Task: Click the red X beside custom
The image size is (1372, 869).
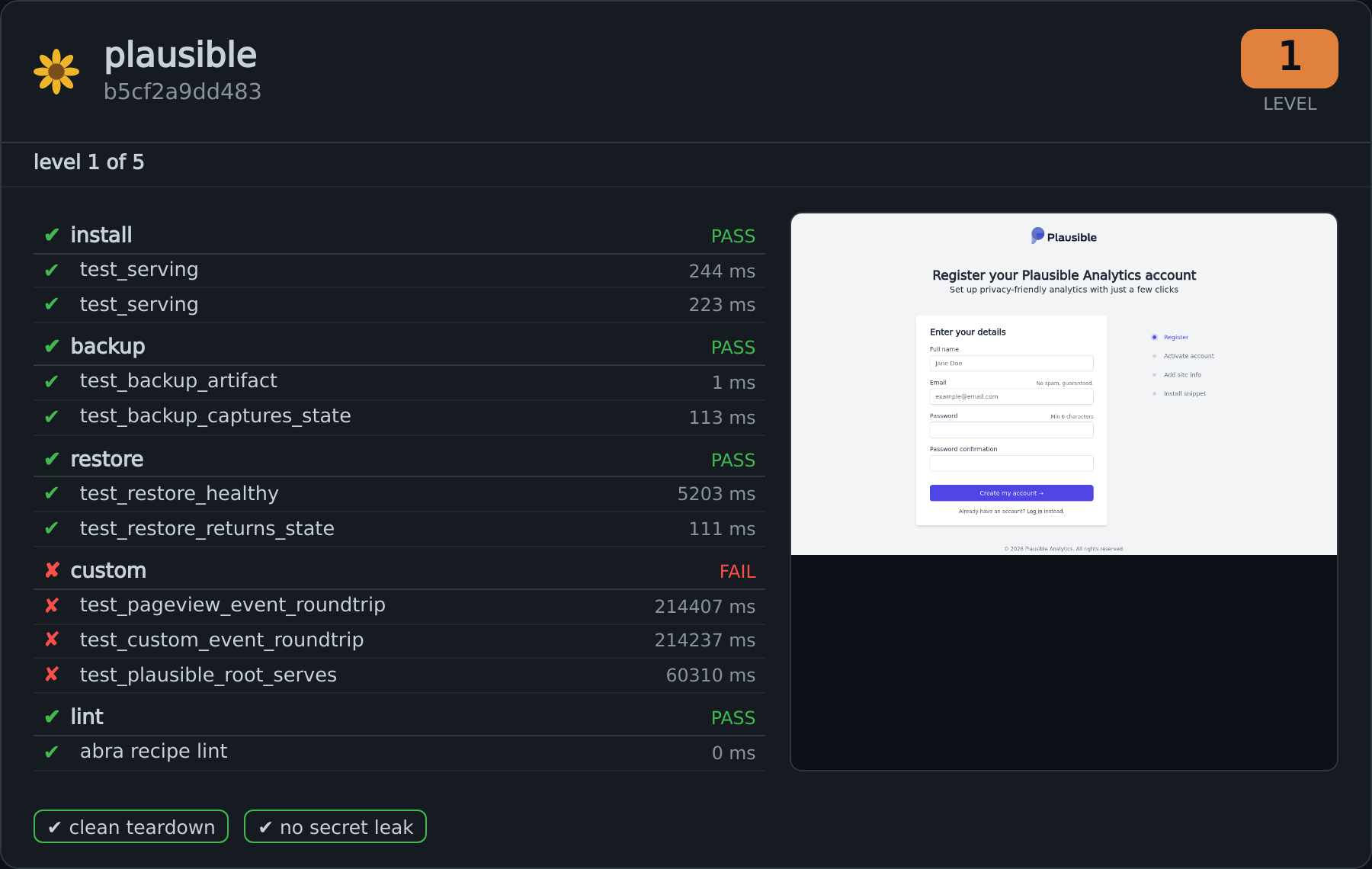Action: pyautogui.click(x=52, y=570)
